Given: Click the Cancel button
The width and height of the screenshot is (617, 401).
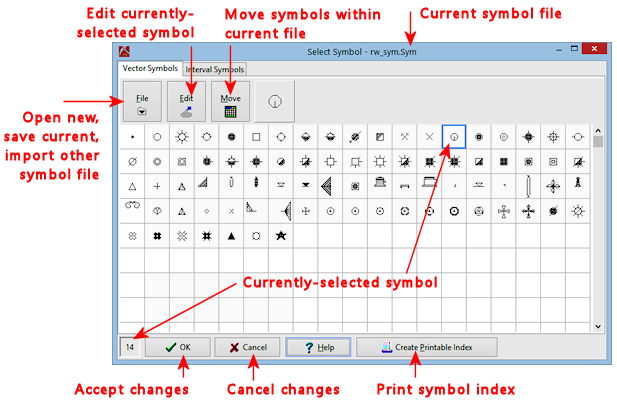Looking at the screenshot, I should pyautogui.click(x=247, y=347).
